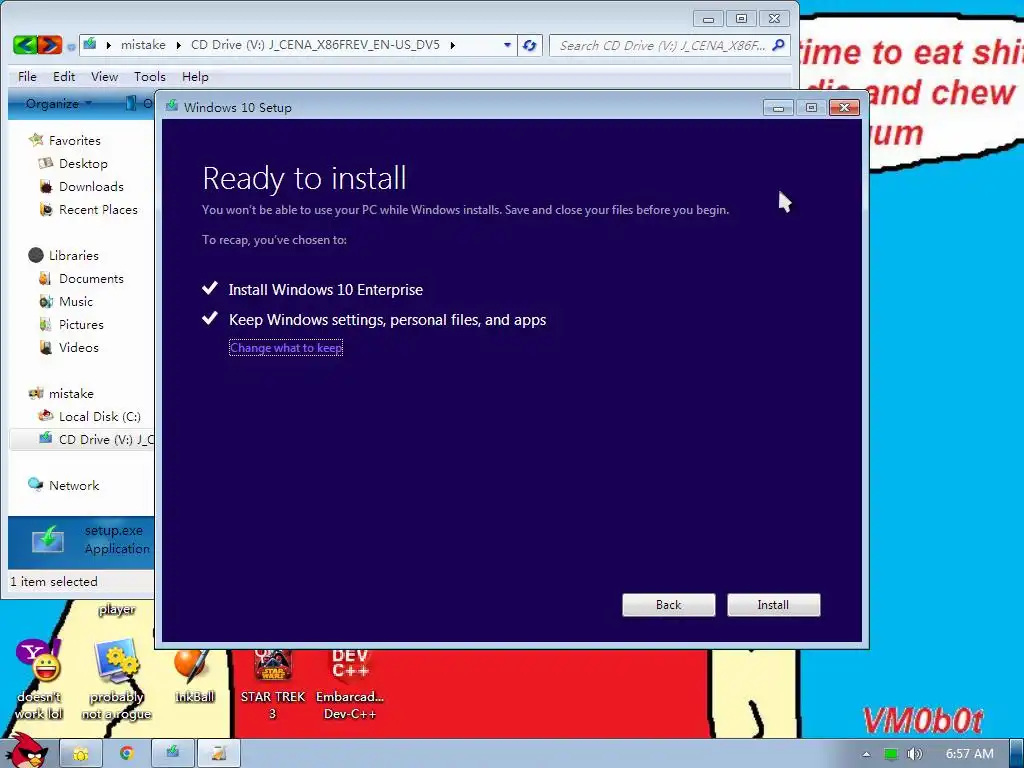Click the search magnifier icon in Explorer
This screenshot has width=1024, height=768.
(x=778, y=45)
